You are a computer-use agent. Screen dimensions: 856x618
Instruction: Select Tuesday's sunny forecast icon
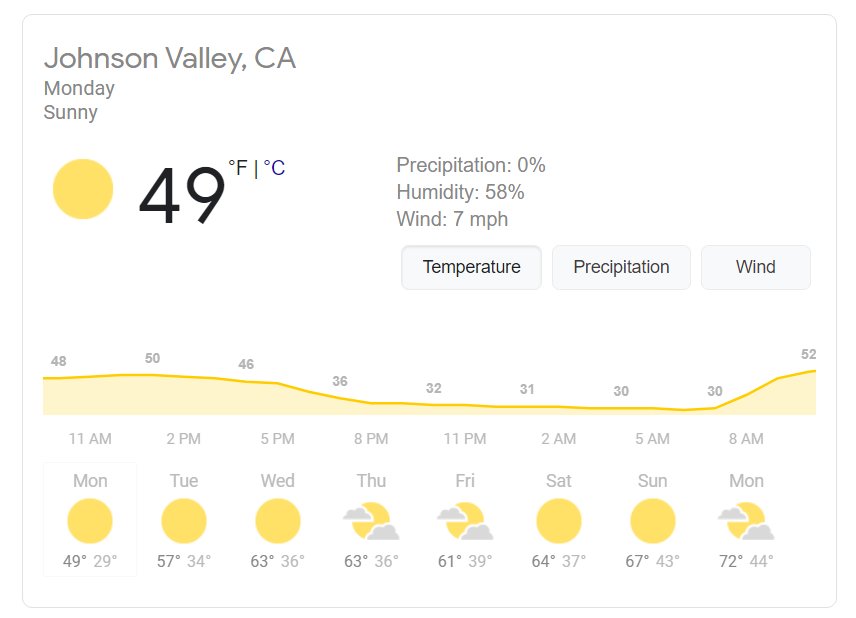[184, 521]
